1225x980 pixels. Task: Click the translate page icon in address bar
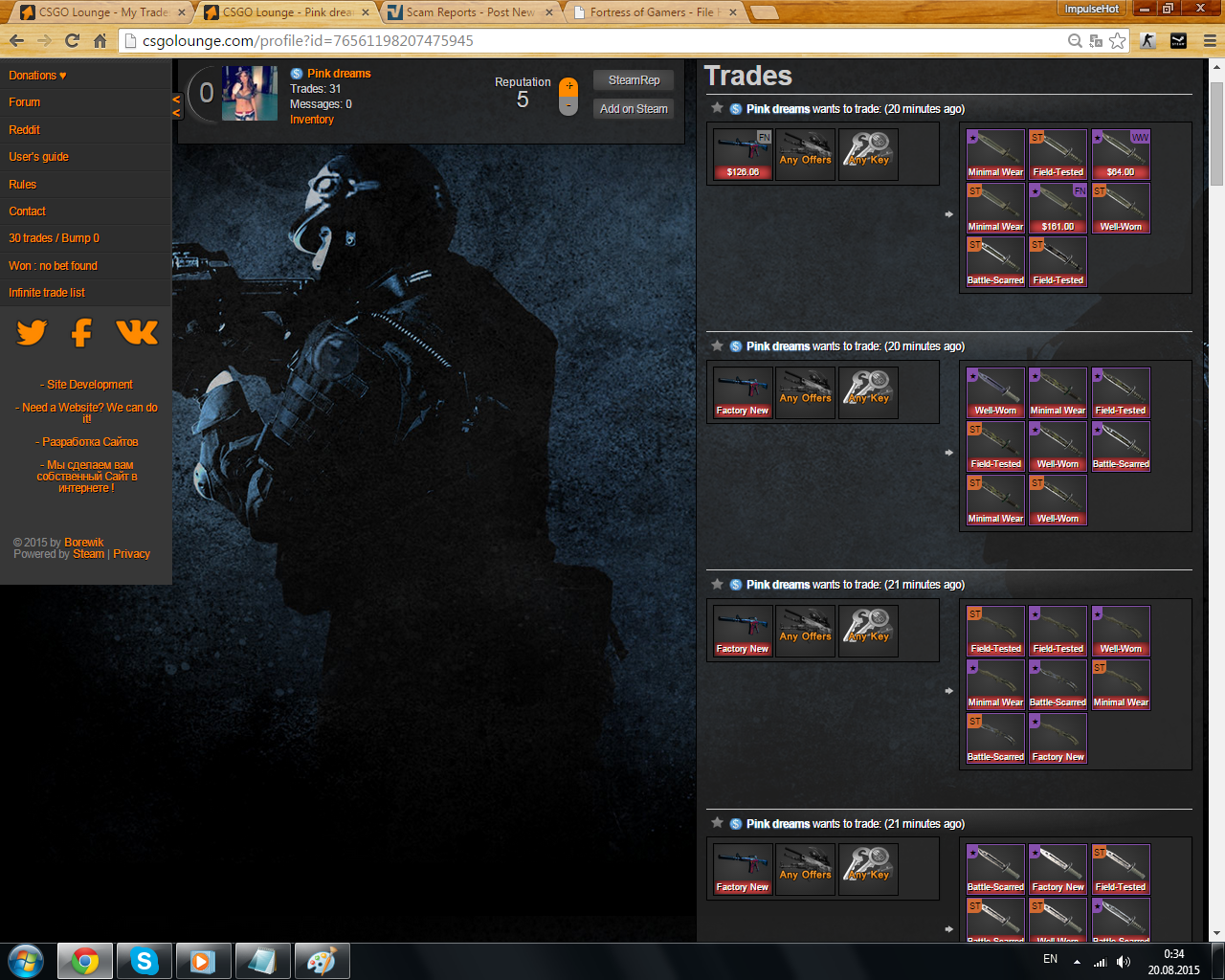[x=1096, y=41]
